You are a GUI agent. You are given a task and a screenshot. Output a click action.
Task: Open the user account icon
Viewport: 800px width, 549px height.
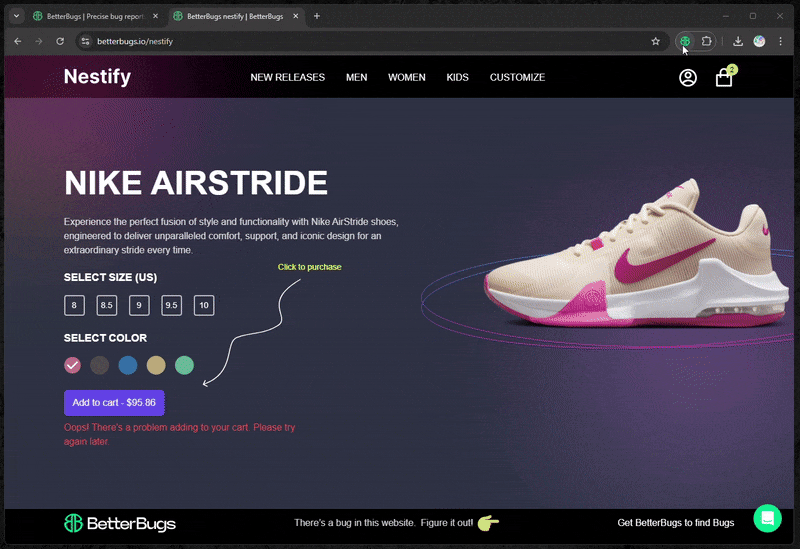coord(688,78)
